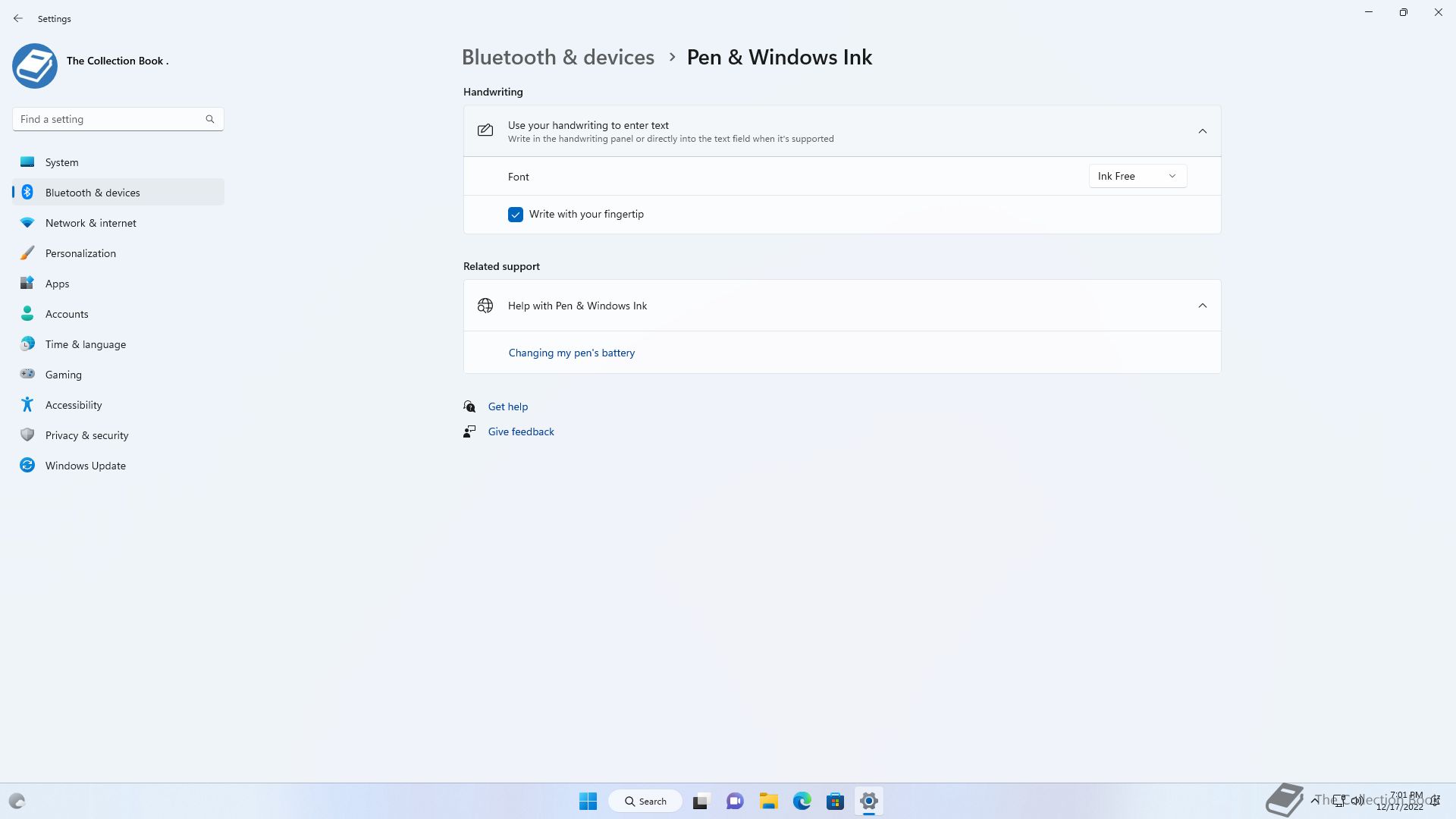Click the Get help link
Screen dimensions: 1456x819
(x=507, y=406)
